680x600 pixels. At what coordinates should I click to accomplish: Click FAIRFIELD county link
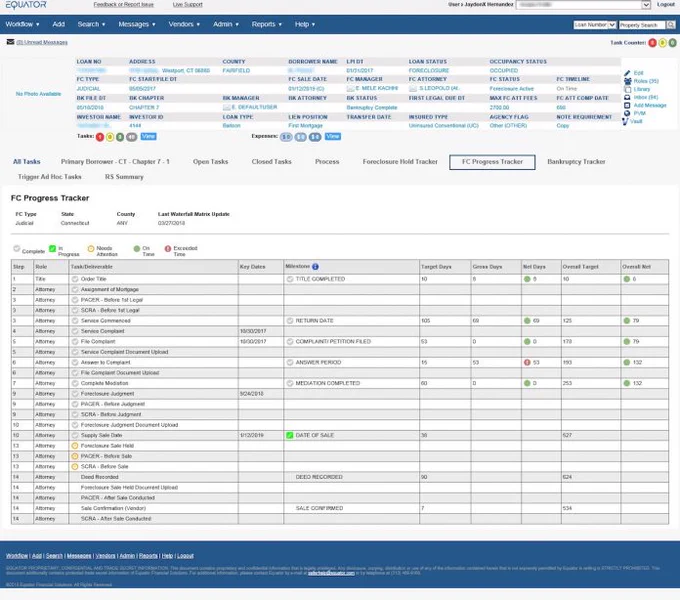(x=236, y=70)
